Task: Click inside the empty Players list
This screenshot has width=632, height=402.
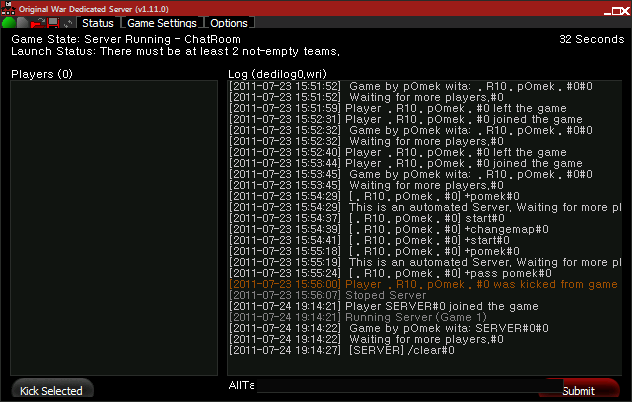Action: tap(114, 228)
